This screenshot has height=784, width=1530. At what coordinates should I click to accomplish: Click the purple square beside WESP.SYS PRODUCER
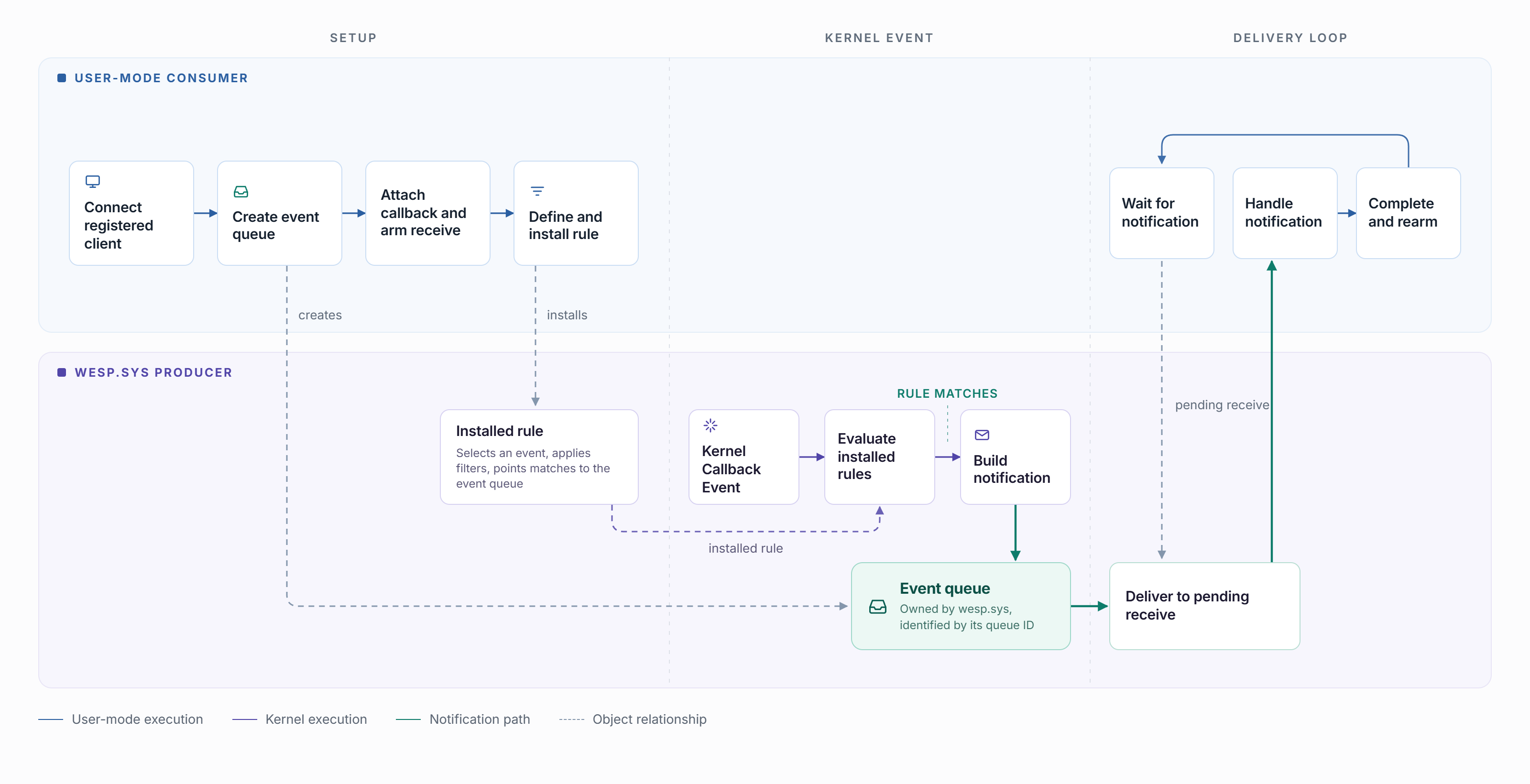(61, 372)
